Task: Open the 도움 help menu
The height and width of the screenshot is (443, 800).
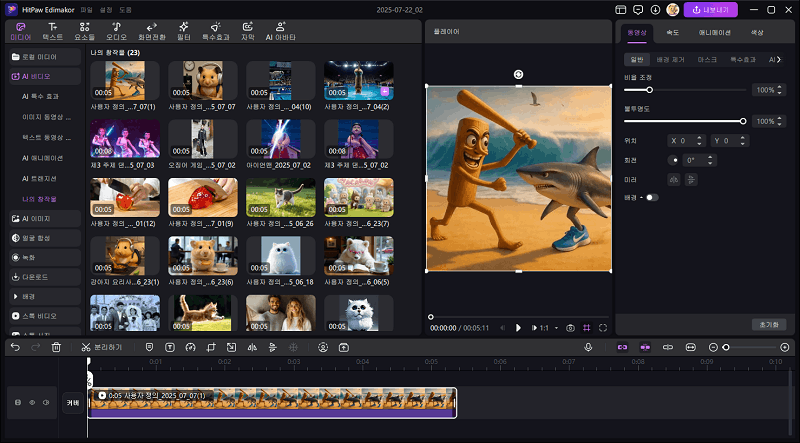Action: [x=125, y=10]
